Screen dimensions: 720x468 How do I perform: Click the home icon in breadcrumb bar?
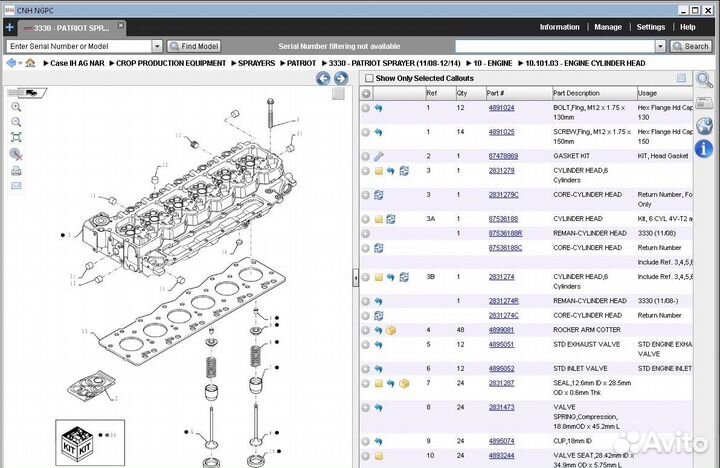pos(30,63)
